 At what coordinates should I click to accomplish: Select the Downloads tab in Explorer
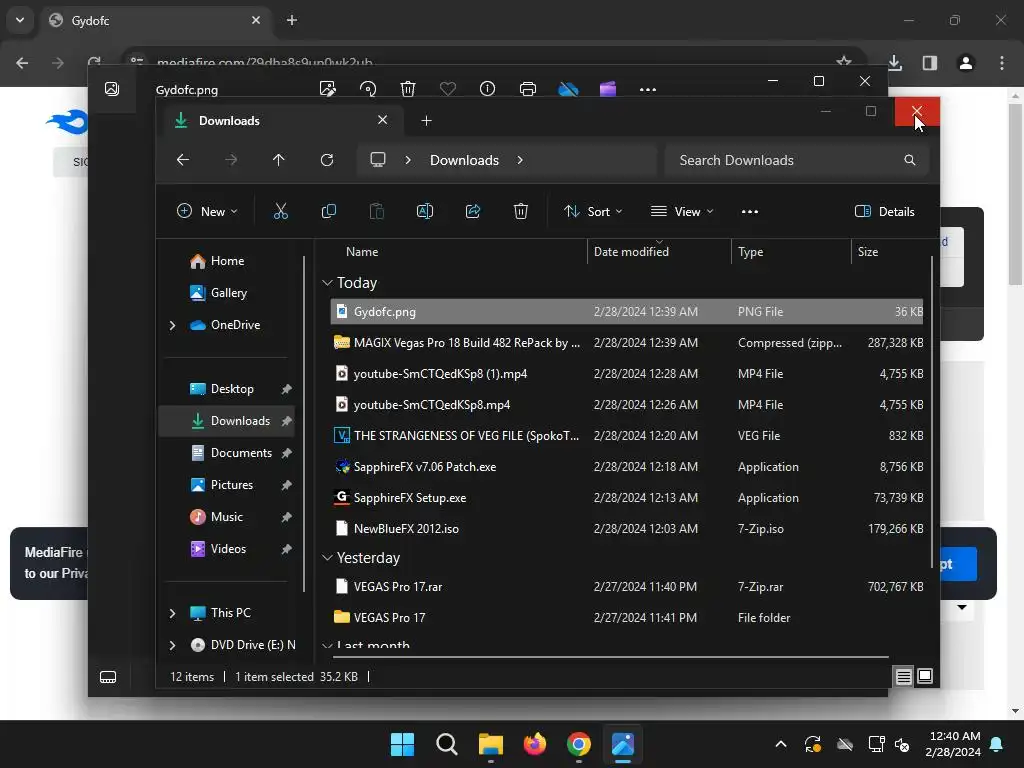coord(280,121)
